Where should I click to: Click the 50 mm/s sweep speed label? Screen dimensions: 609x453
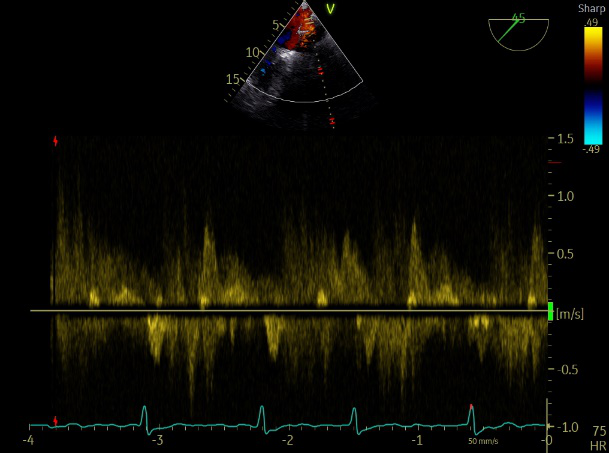click(x=483, y=440)
